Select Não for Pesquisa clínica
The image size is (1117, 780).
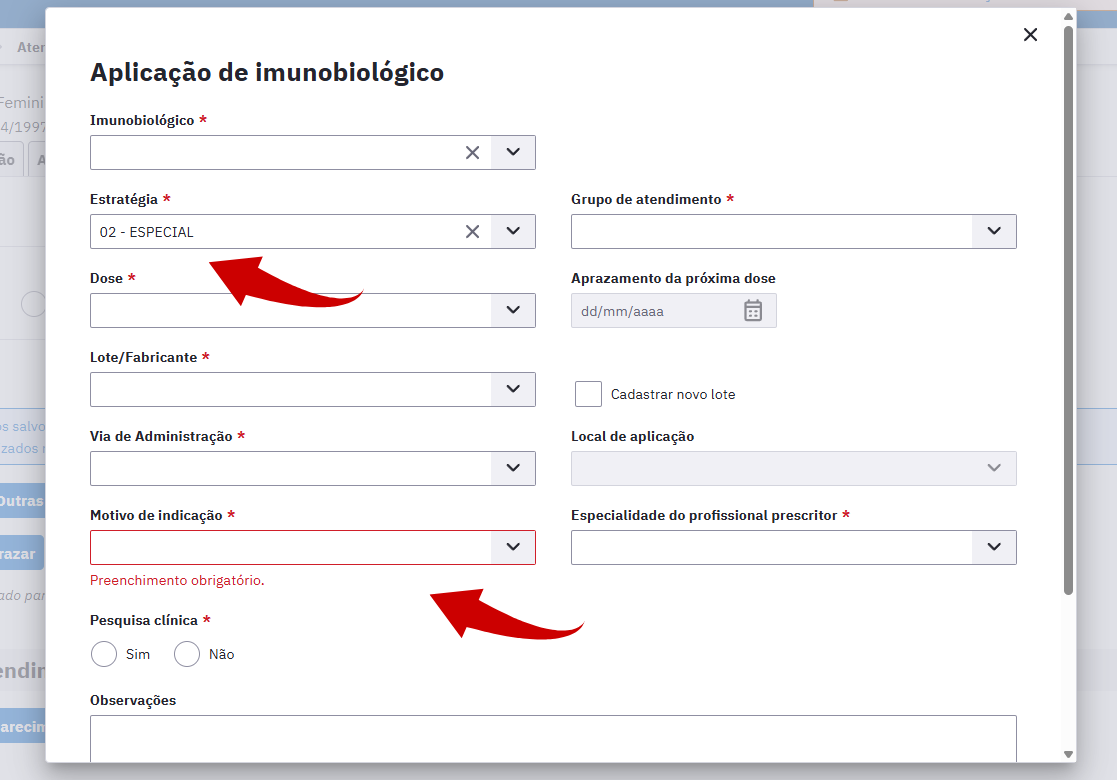click(187, 654)
